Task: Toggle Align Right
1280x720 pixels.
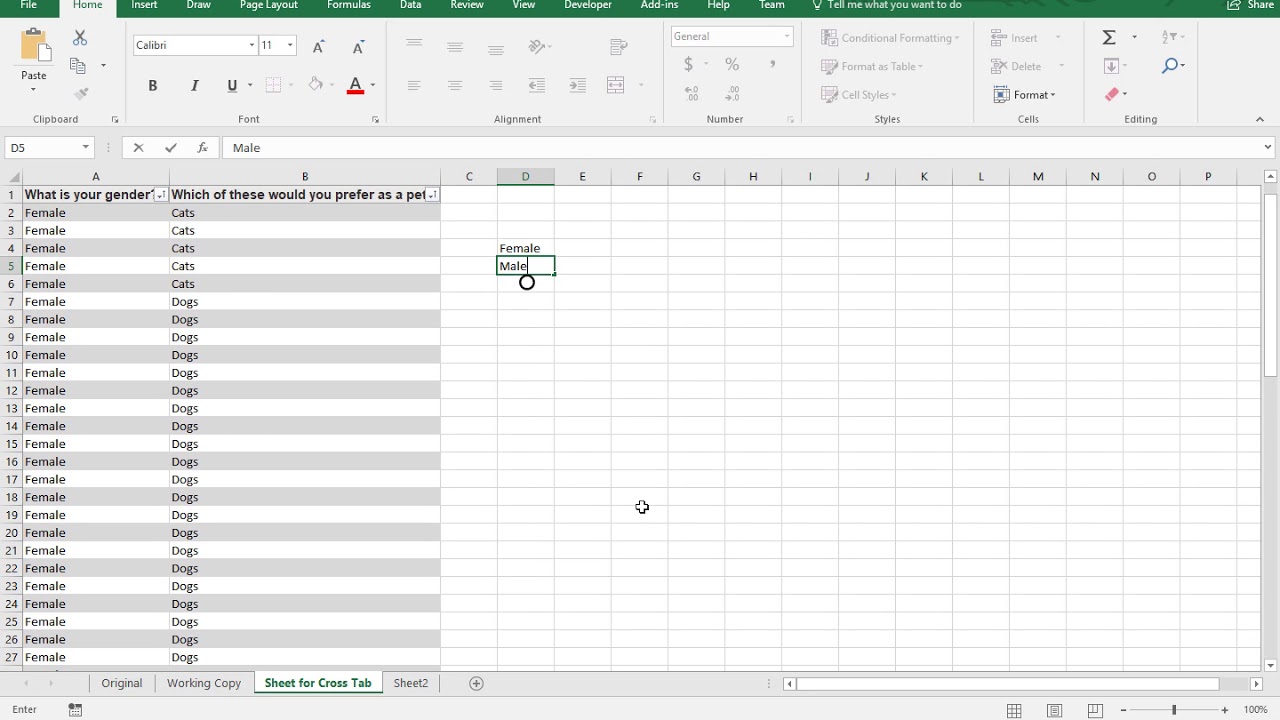Action: point(496,86)
